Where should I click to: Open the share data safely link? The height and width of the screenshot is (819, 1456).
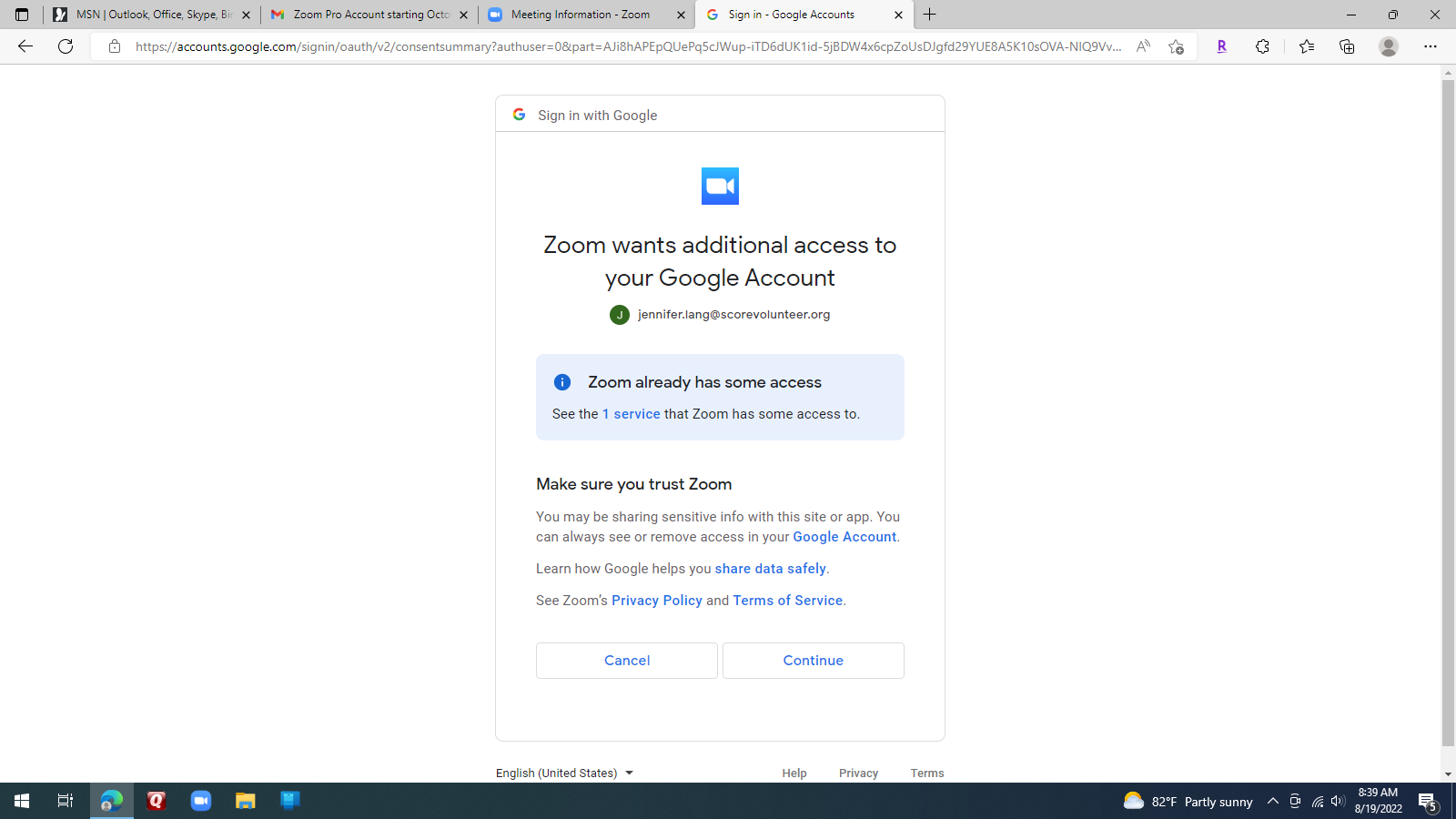tap(771, 569)
